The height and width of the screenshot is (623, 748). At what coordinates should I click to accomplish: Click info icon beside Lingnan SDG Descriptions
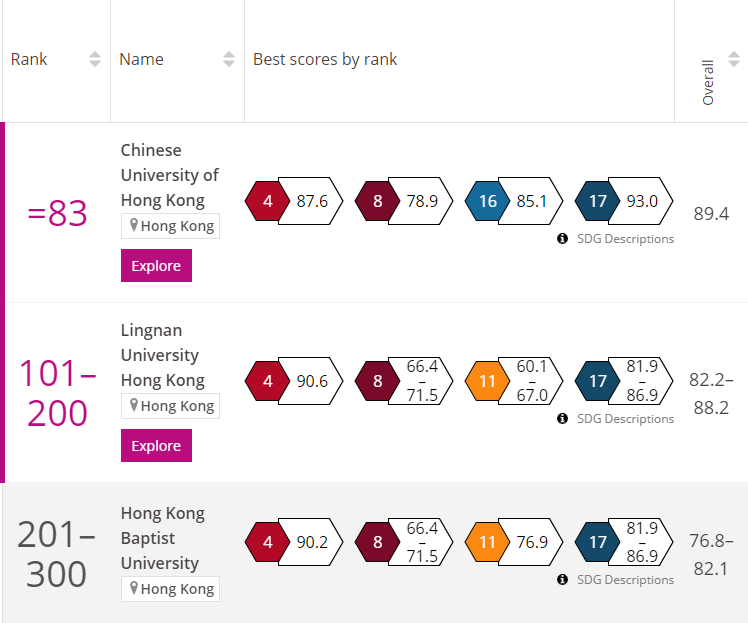tap(562, 419)
